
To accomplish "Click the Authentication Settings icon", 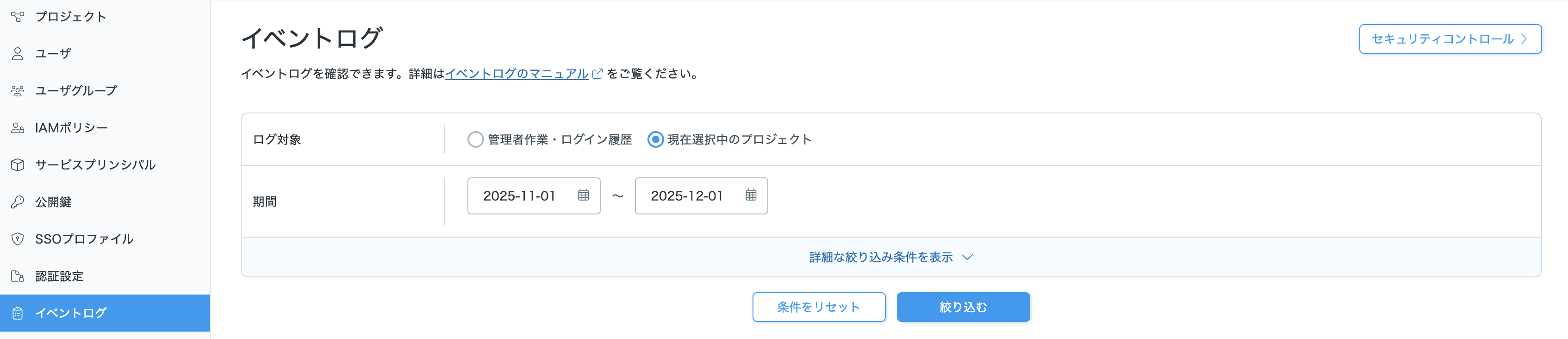I will 18,276.
